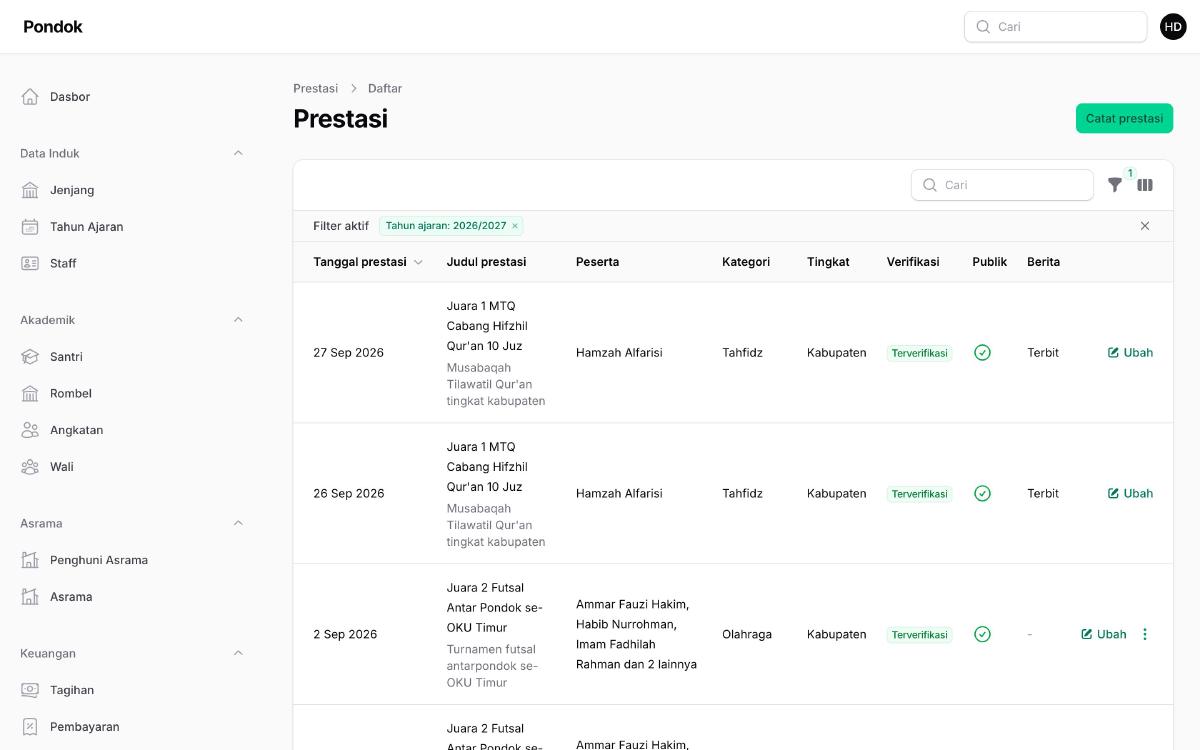Open Rombel menu item

click(x=132, y=393)
